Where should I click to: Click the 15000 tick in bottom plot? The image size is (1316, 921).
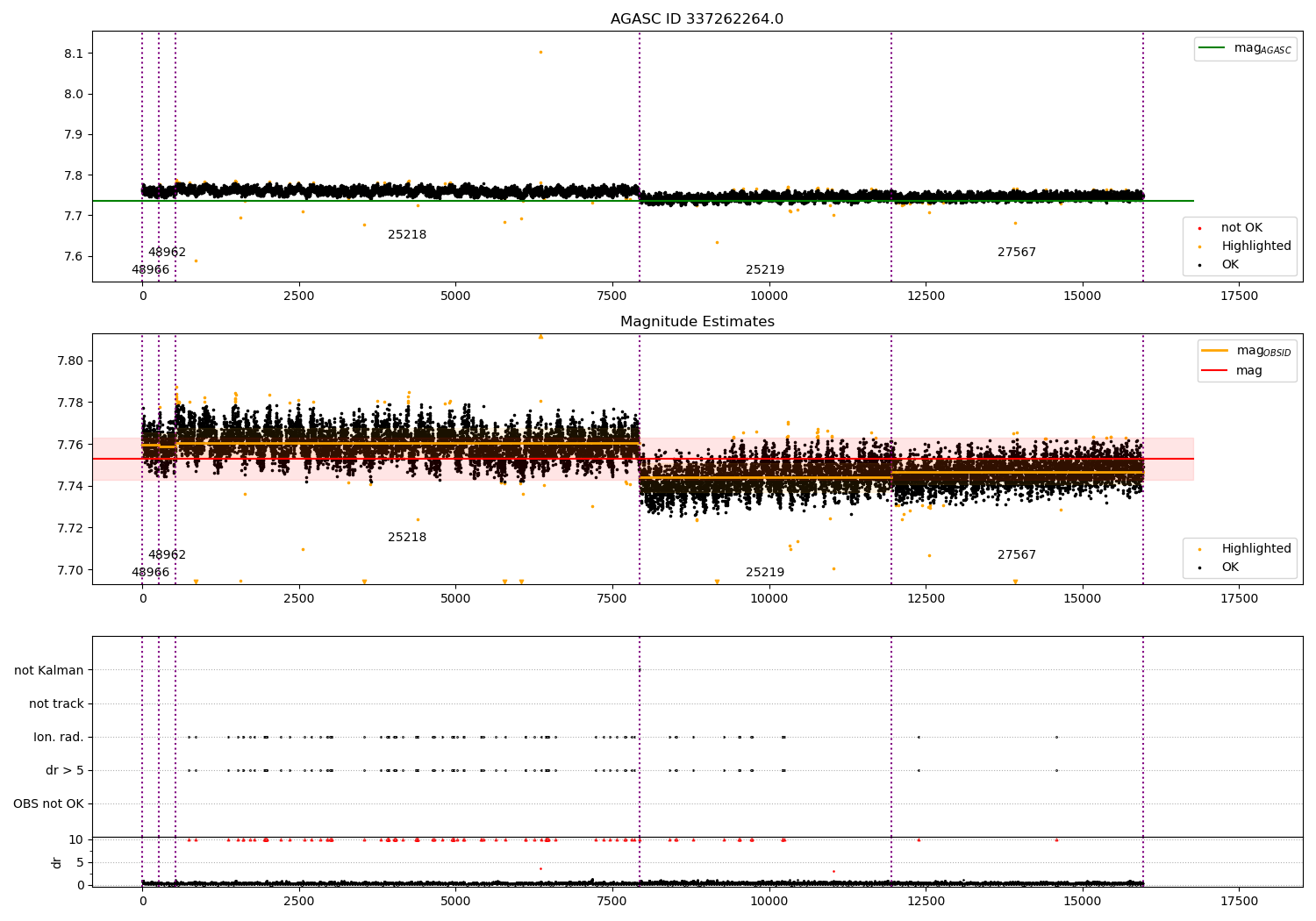pyautogui.click(x=1083, y=901)
